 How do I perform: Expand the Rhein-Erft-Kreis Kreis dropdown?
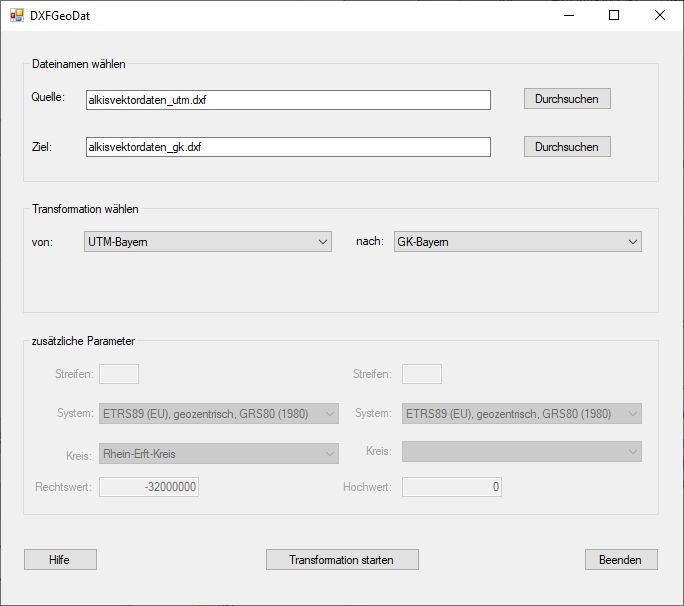pyautogui.click(x=219, y=454)
